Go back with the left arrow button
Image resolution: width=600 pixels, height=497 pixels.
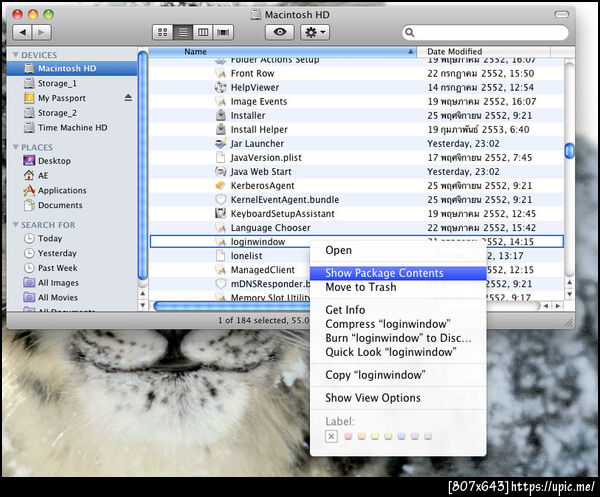[23, 33]
